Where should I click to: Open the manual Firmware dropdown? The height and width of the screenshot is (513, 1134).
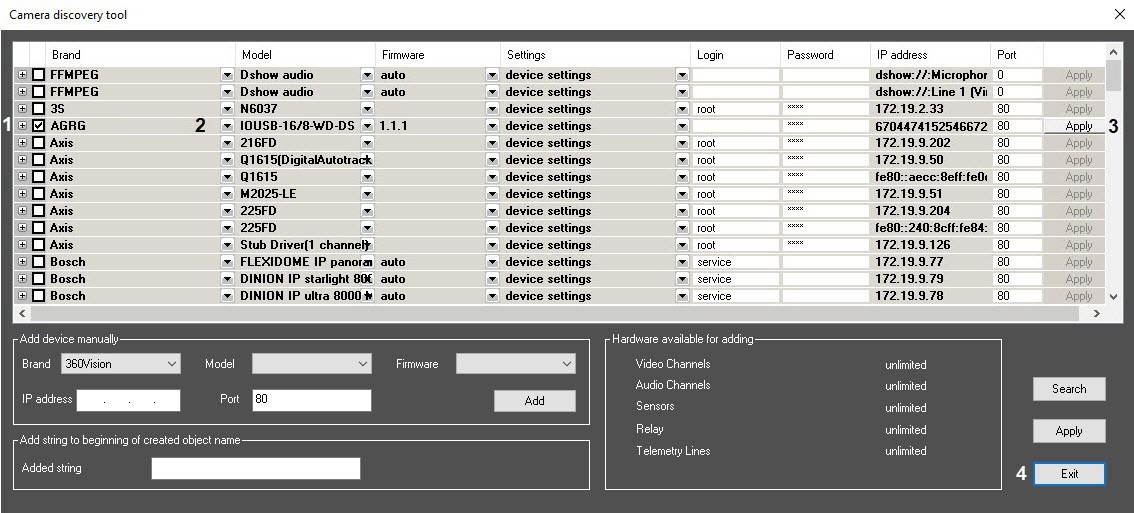515,364
